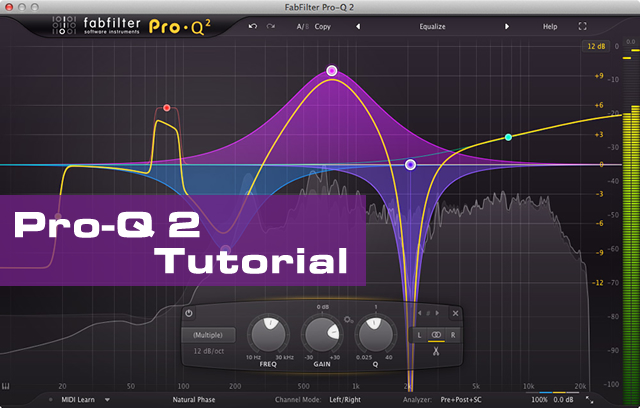Screen dimensions: 640x408
Task: Click the MIDI indicator dot
Action: pos(51,399)
